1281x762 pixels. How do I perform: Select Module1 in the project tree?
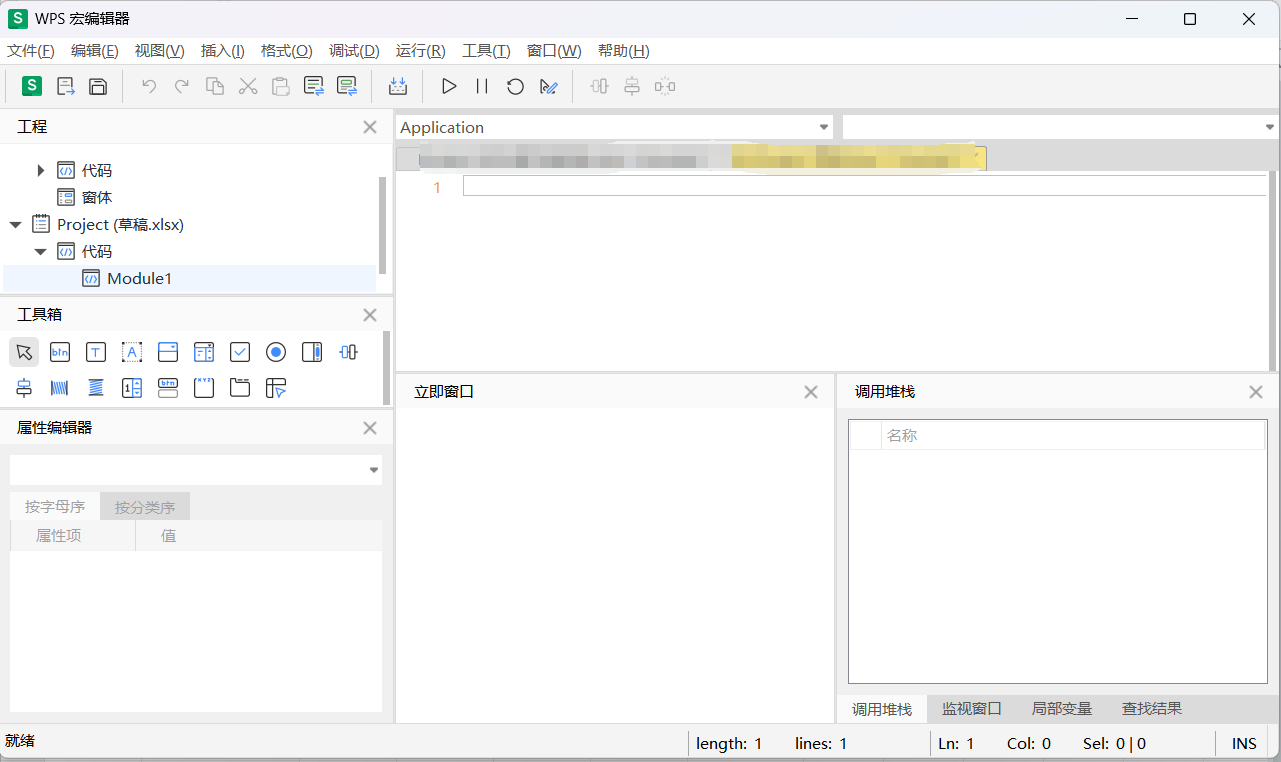tap(138, 278)
